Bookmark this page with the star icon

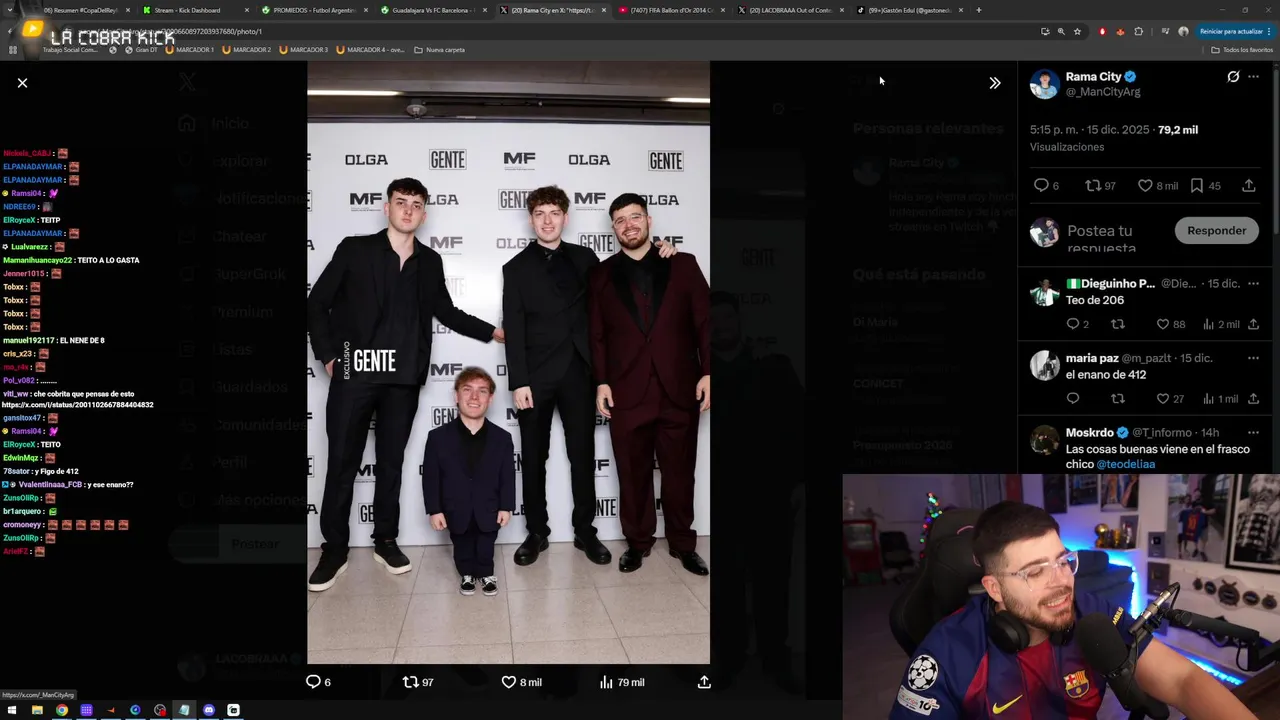click(x=1077, y=31)
